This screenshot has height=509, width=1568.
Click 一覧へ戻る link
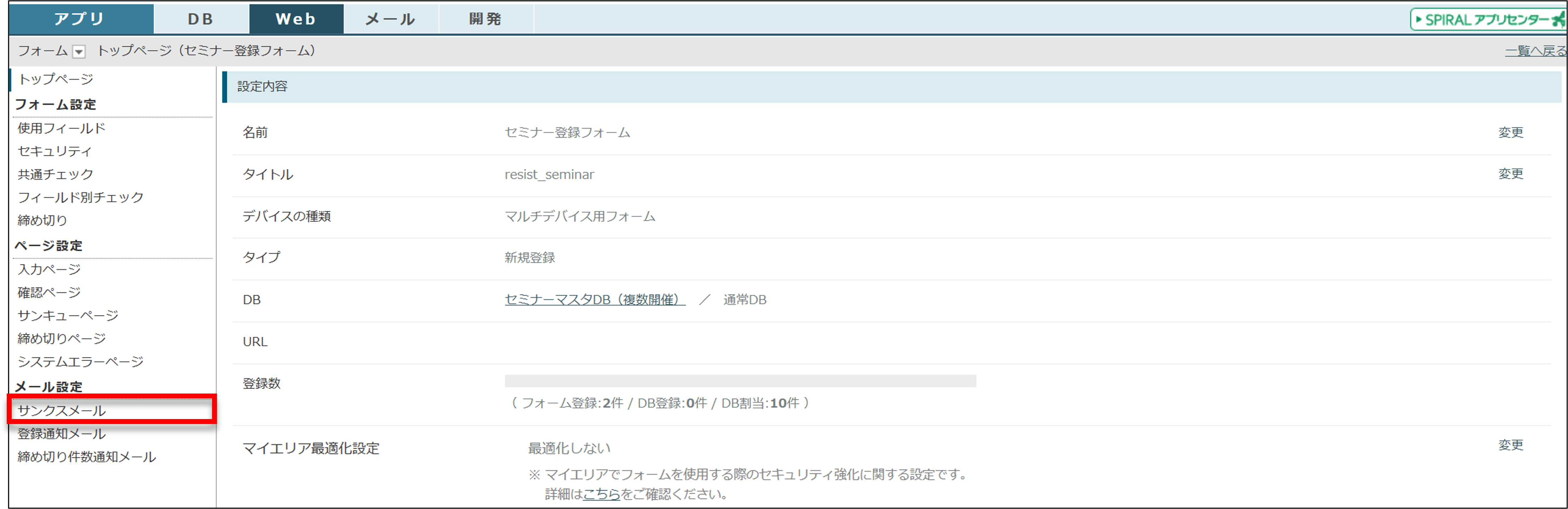click(x=1534, y=51)
